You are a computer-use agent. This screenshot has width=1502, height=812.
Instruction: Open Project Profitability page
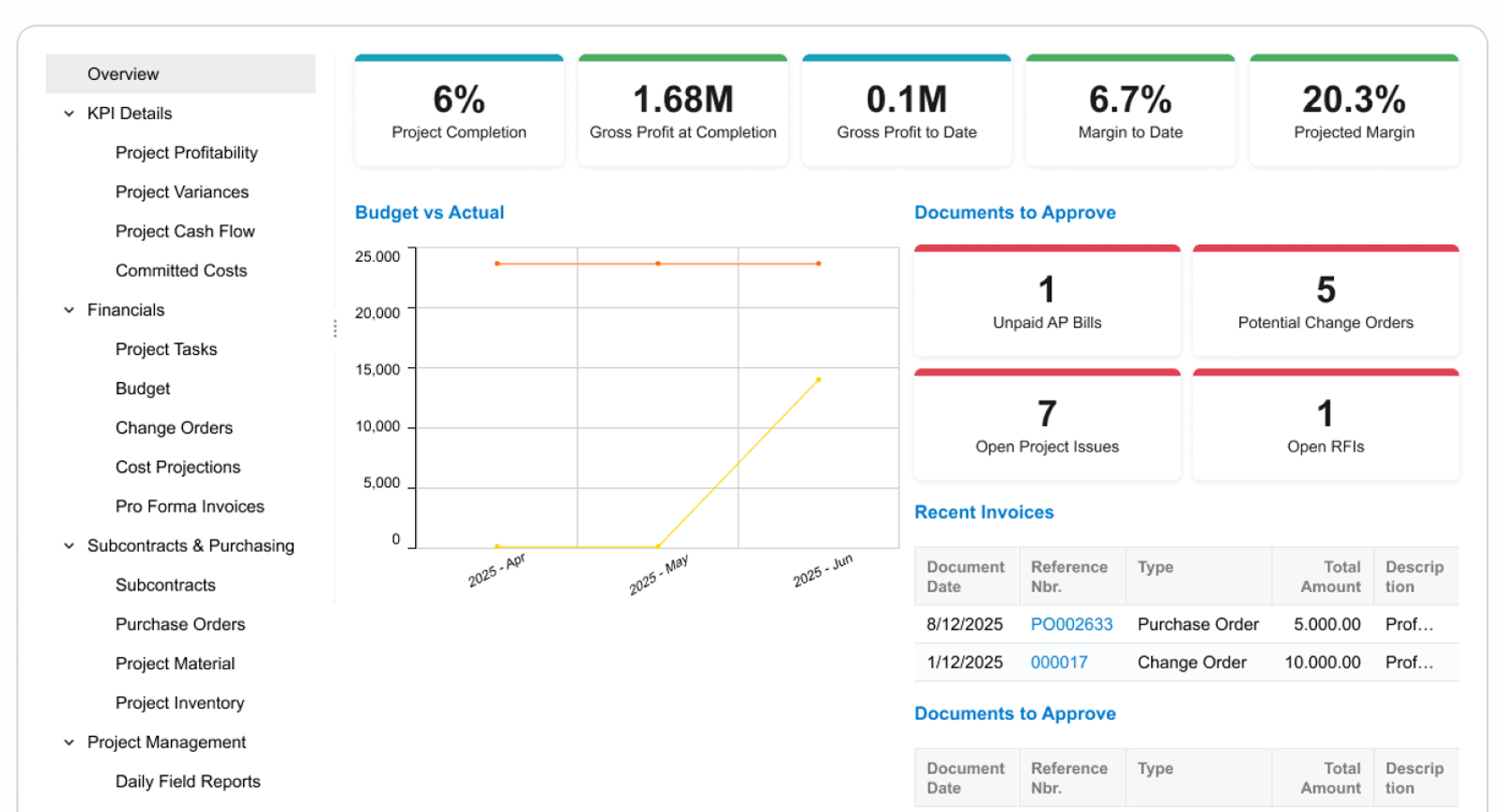coord(186,153)
